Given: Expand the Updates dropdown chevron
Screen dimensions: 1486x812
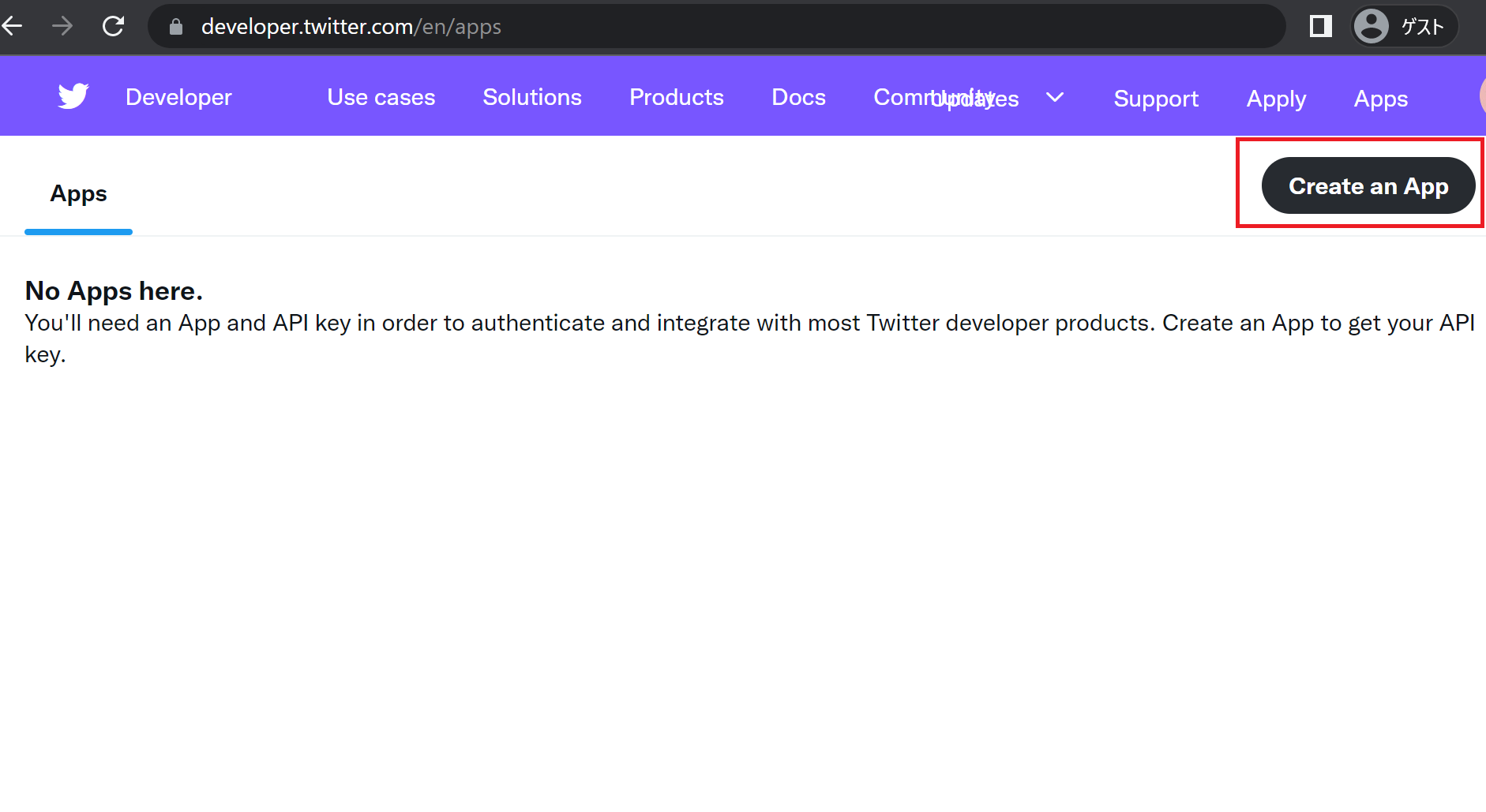Looking at the screenshot, I should pyautogui.click(x=1055, y=97).
